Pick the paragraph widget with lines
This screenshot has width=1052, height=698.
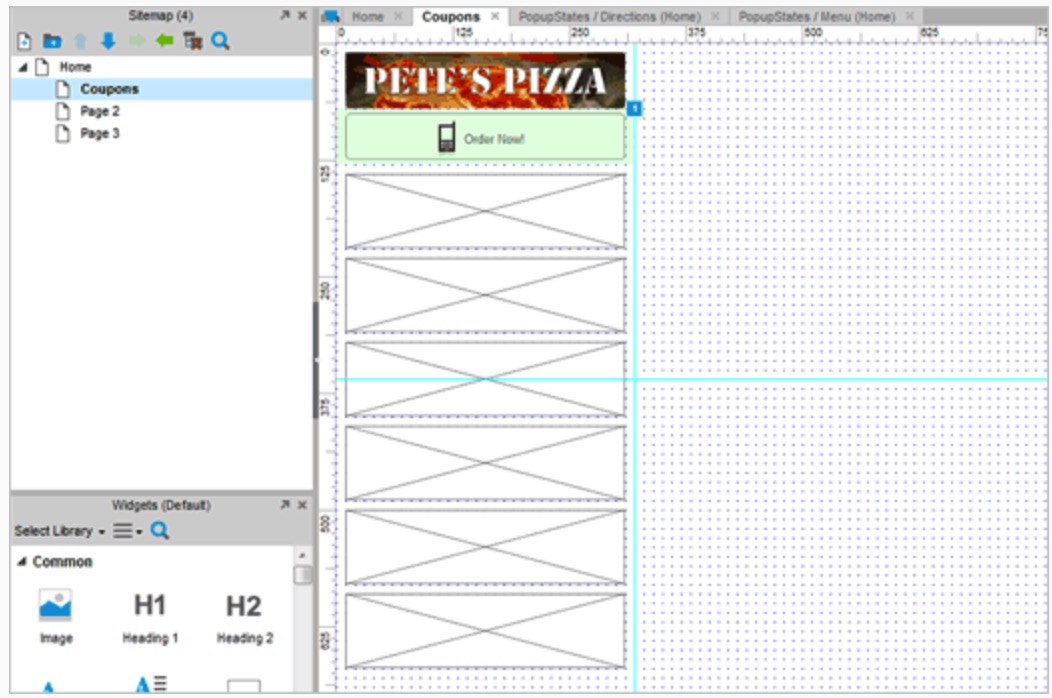pyautogui.click(x=150, y=685)
